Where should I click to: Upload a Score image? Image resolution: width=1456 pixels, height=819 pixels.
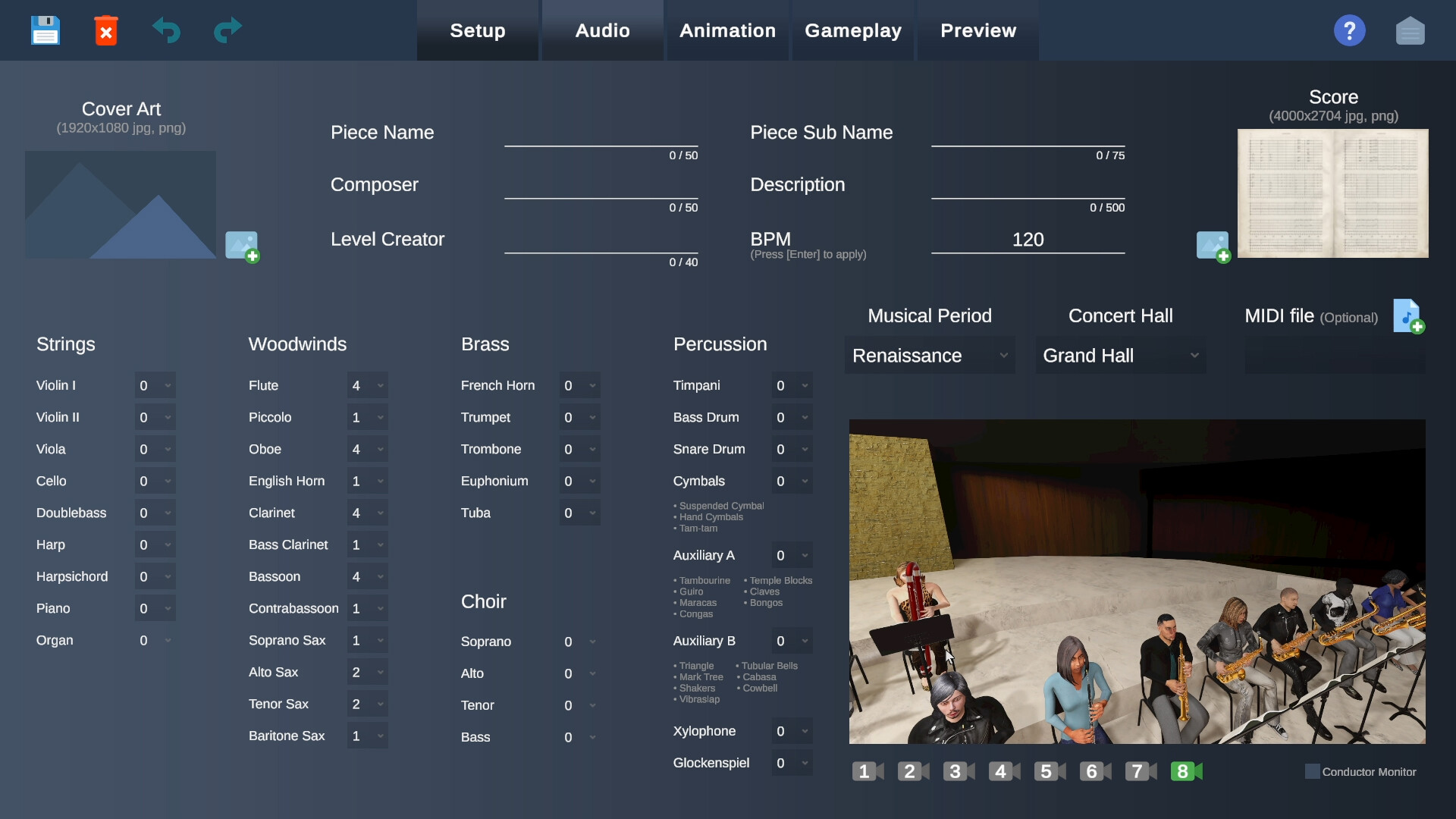point(1213,246)
